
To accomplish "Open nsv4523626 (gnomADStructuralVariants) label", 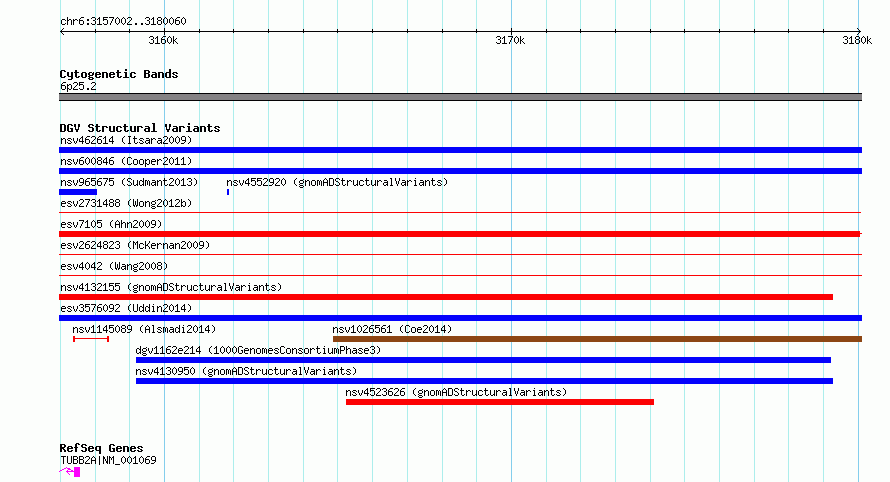I will [456, 392].
